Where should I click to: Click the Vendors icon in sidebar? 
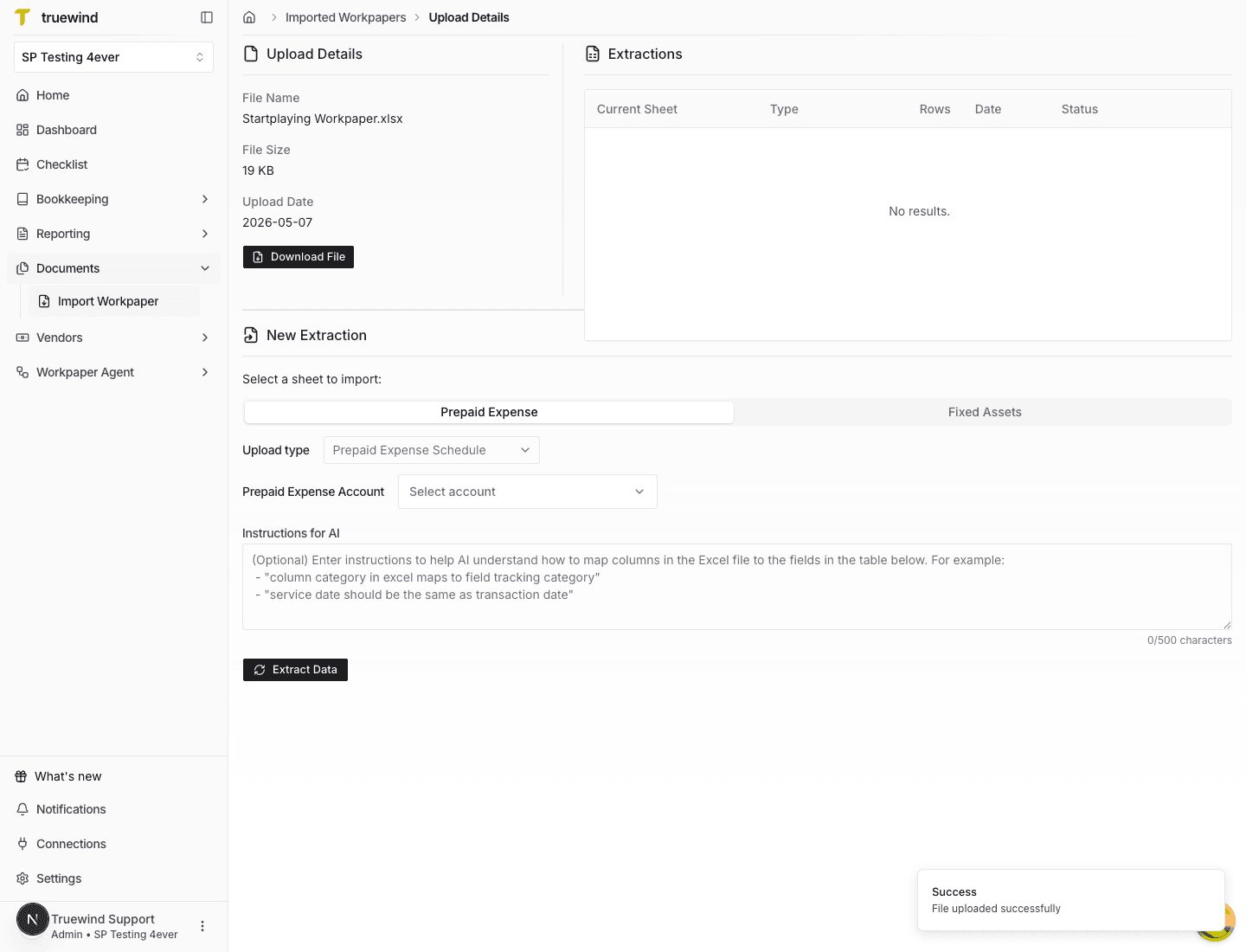22,338
